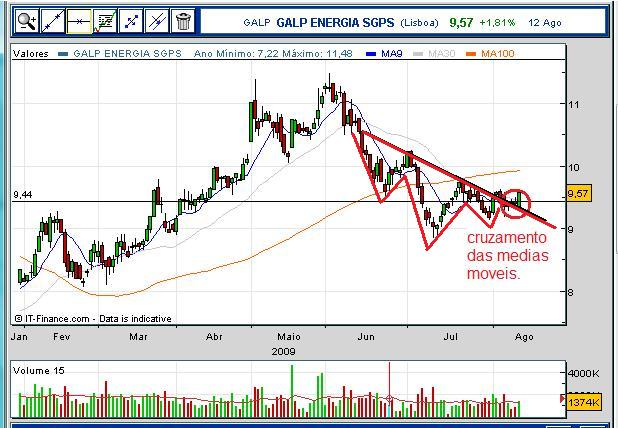618x428 pixels.
Task: Click the Abr month axis label
Action: click(x=214, y=337)
